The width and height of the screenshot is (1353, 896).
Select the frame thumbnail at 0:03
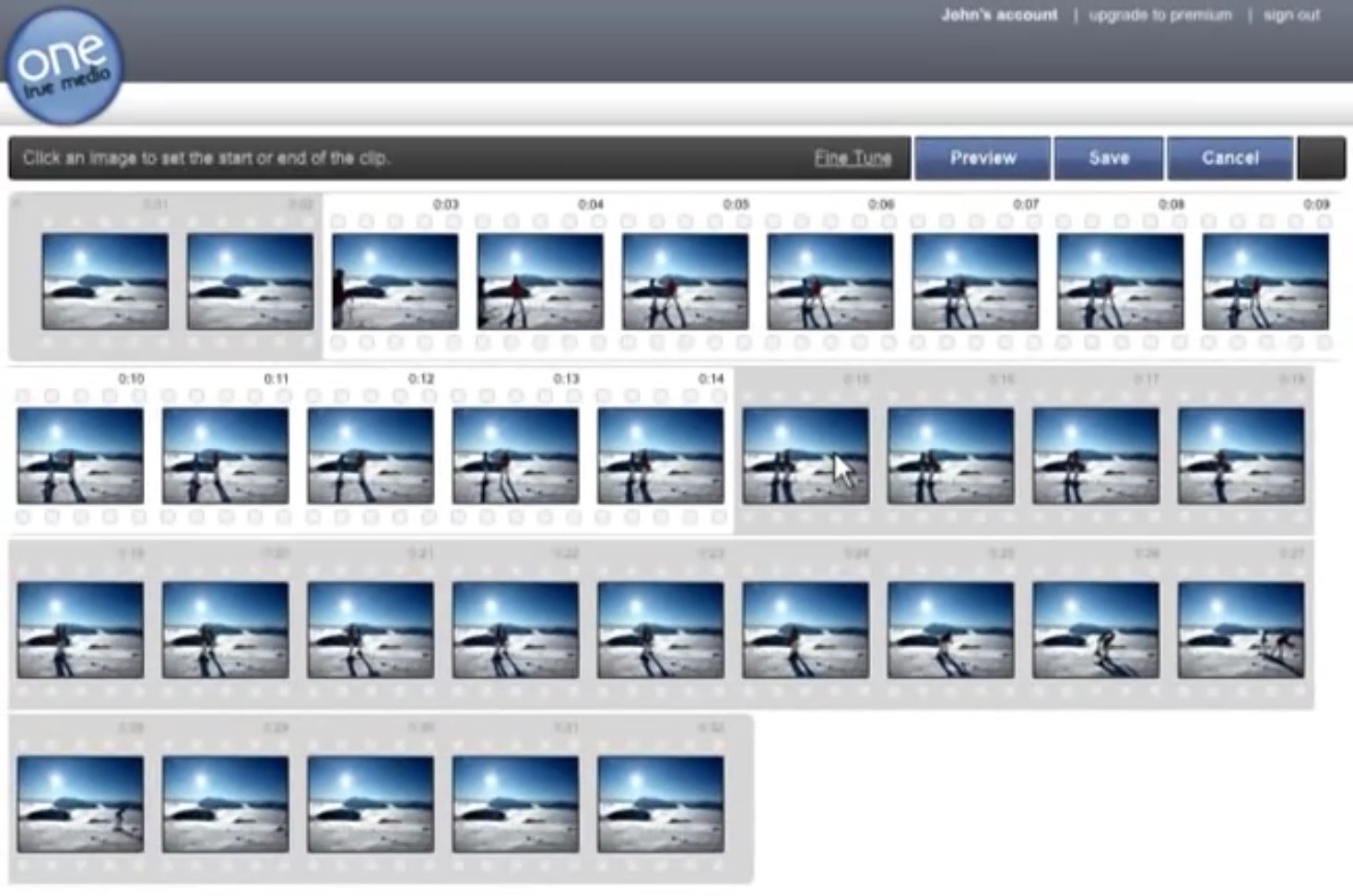(395, 281)
